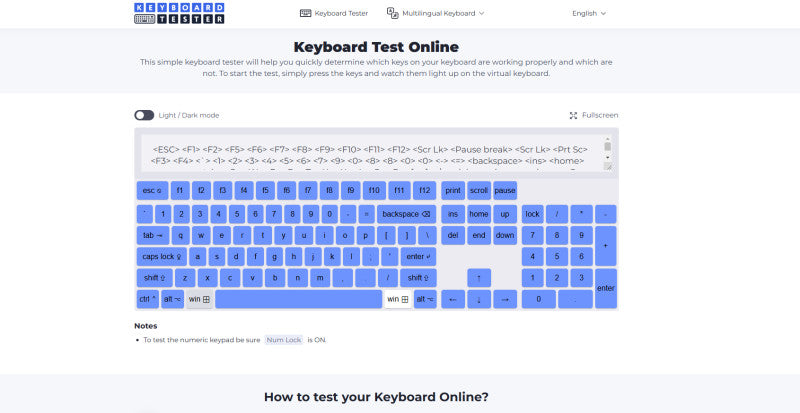Click the home key
The width and height of the screenshot is (800, 413).
pyautogui.click(x=479, y=214)
